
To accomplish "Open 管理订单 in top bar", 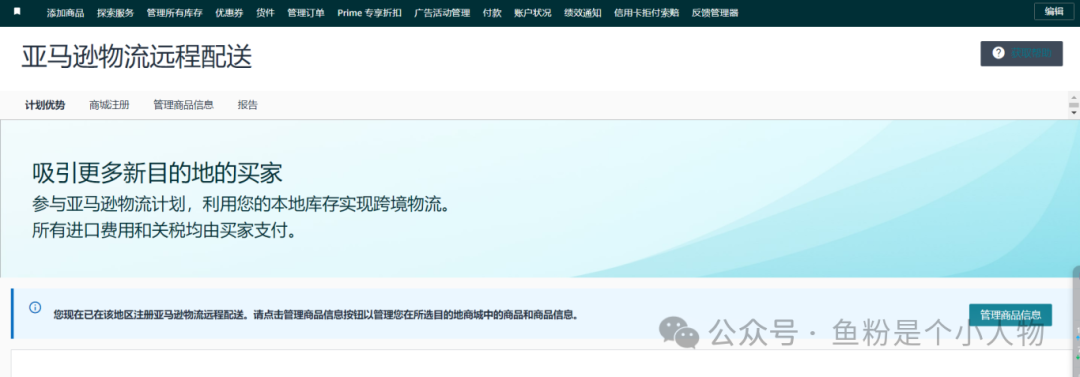I will click(x=306, y=13).
